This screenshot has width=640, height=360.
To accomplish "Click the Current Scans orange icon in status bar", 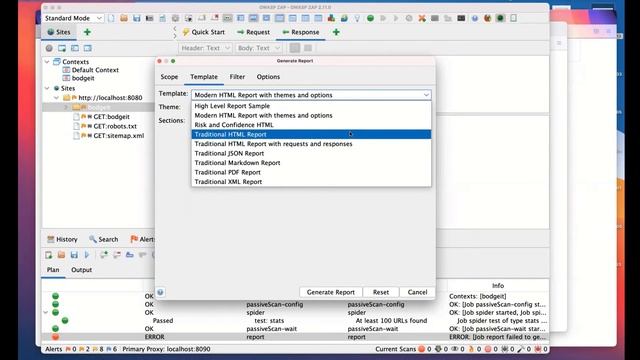I will (x=422, y=349).
